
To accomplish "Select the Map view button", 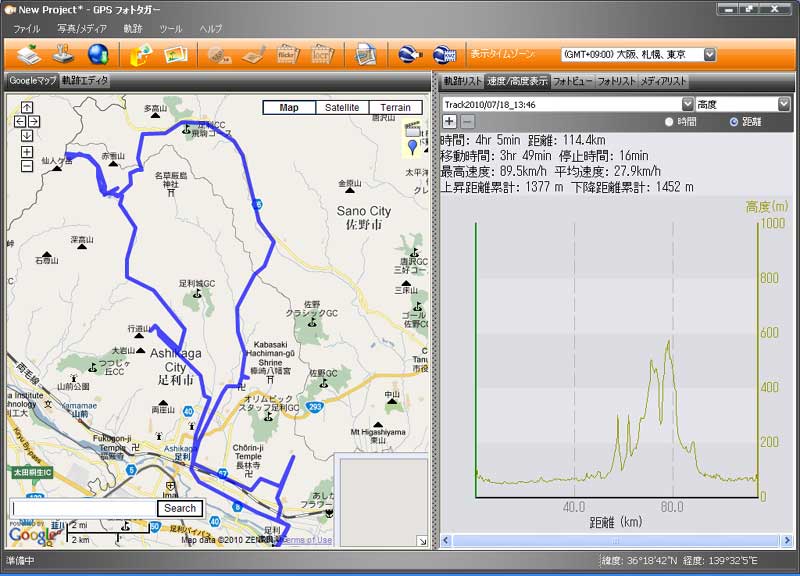I will [289, 107].
